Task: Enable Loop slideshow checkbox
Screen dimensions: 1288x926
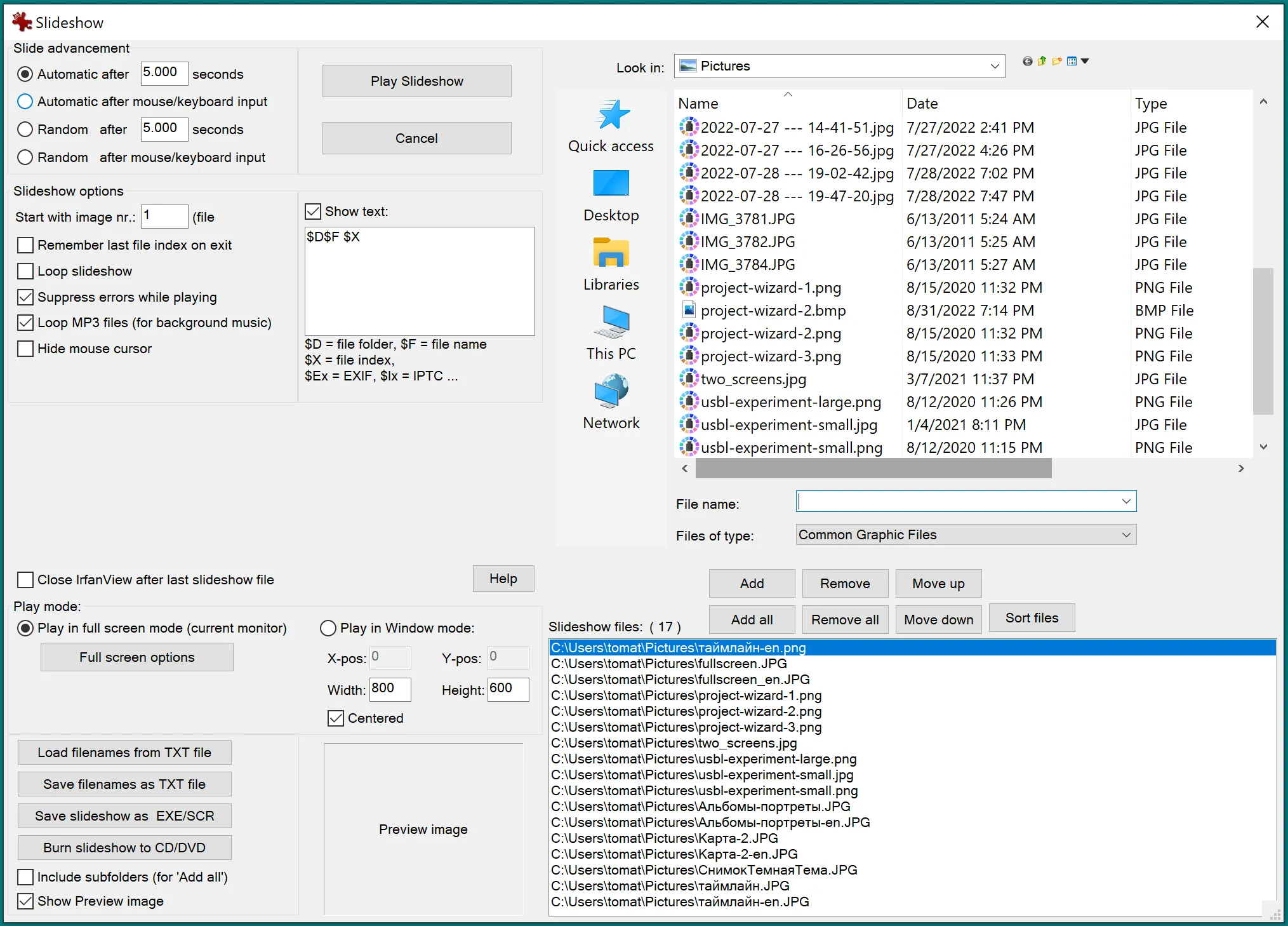Action: pyautogui.click(x=27, y=271)
